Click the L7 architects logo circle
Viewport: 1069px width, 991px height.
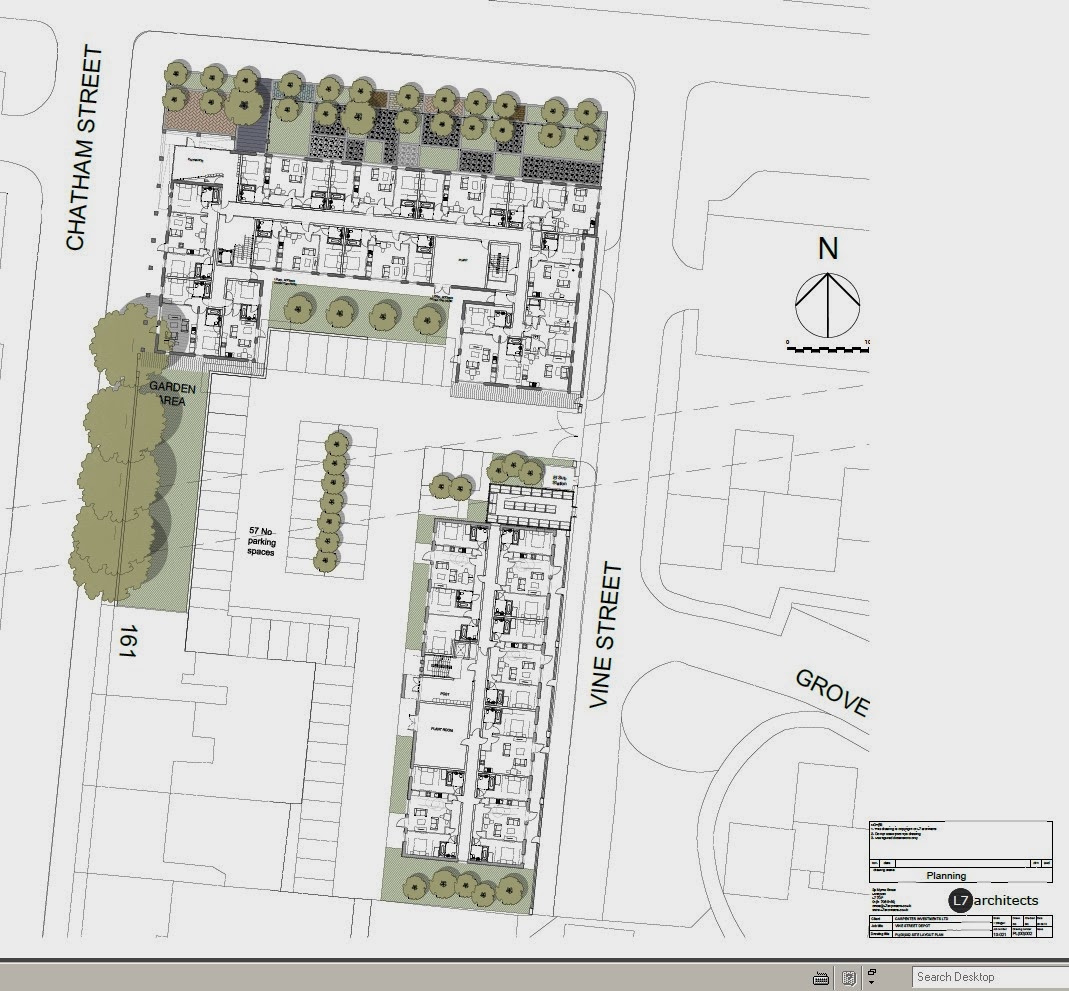960,900
